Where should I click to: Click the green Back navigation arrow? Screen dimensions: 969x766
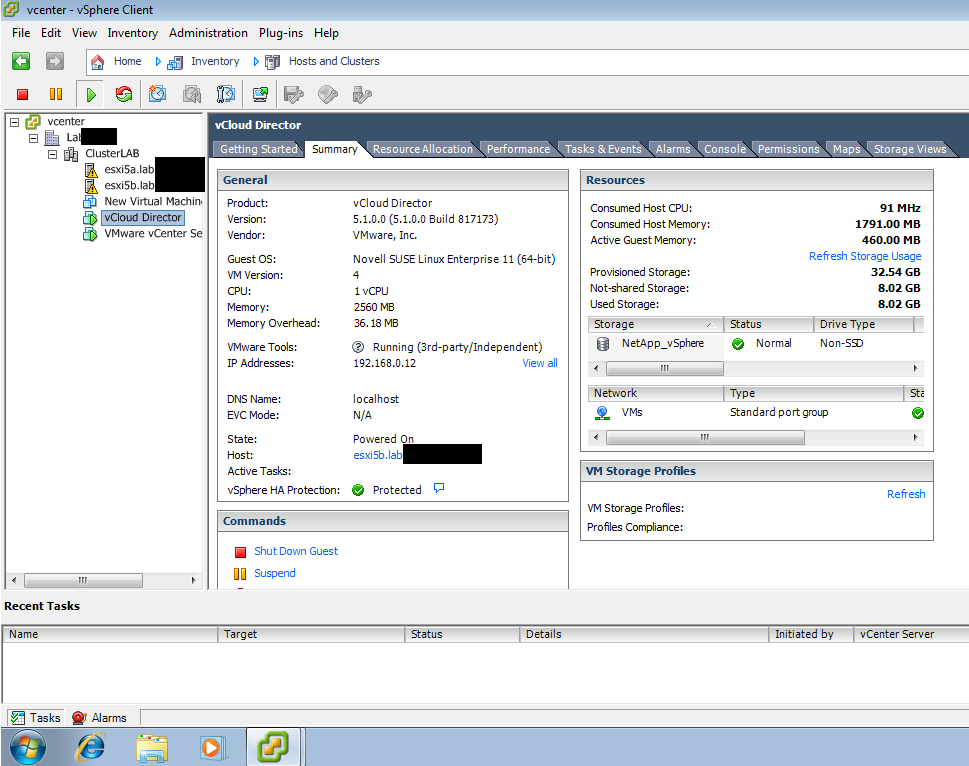pos(21,61)
